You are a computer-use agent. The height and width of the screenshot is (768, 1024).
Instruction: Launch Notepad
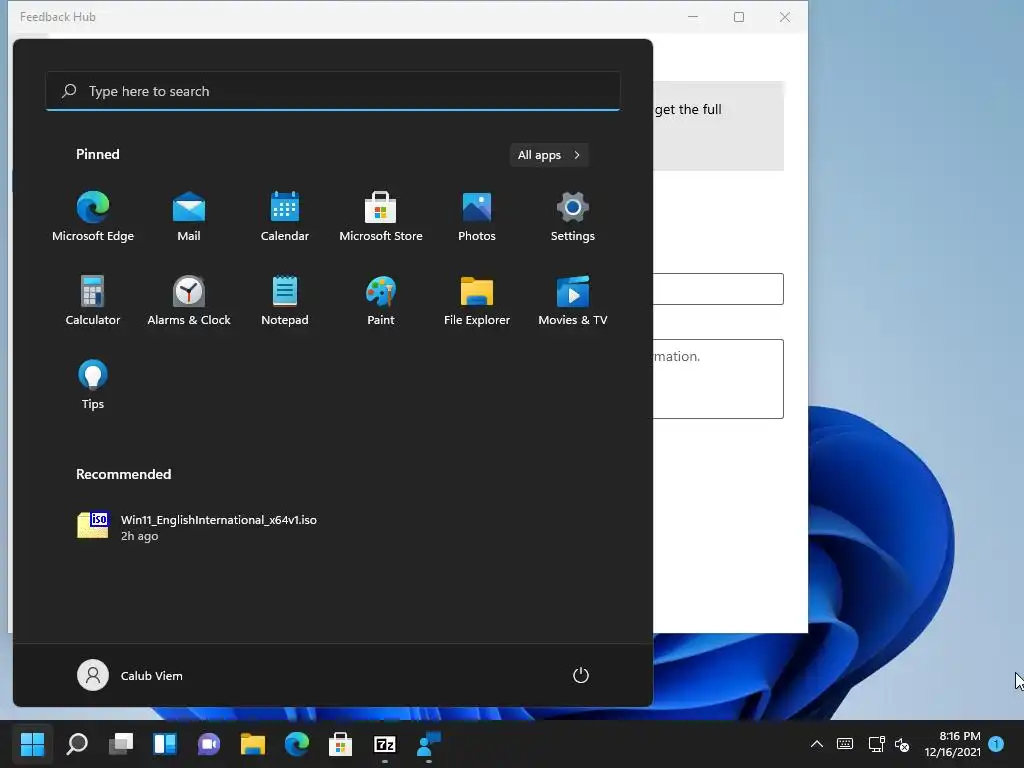(285, 300)
